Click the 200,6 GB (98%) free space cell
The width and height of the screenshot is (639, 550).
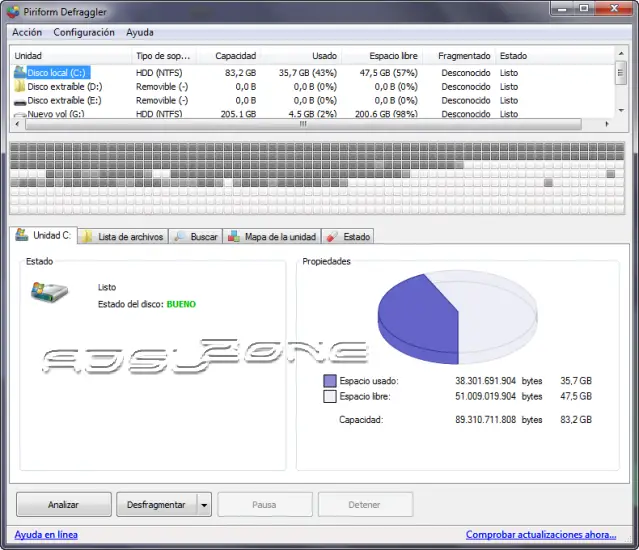386,114
